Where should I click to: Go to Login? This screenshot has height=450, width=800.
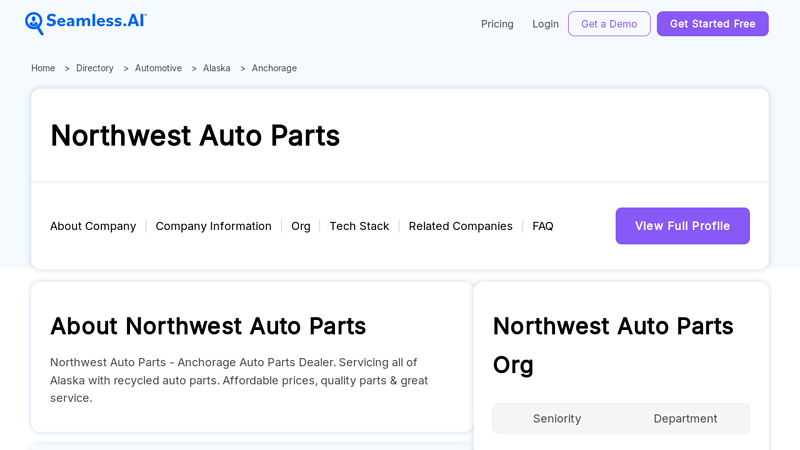(545, 24)
